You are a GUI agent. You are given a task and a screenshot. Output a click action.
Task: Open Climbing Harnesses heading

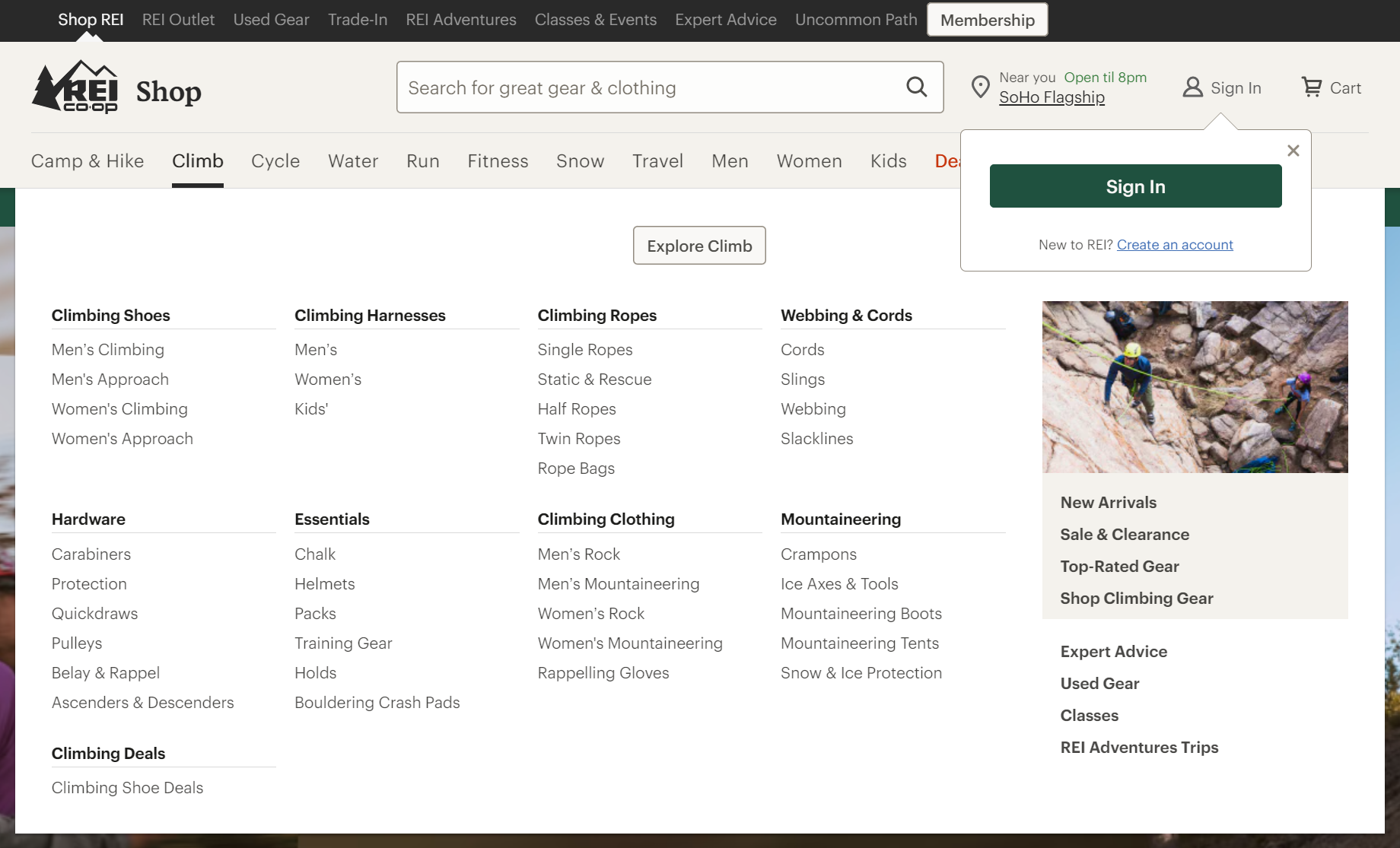[370, 316]
